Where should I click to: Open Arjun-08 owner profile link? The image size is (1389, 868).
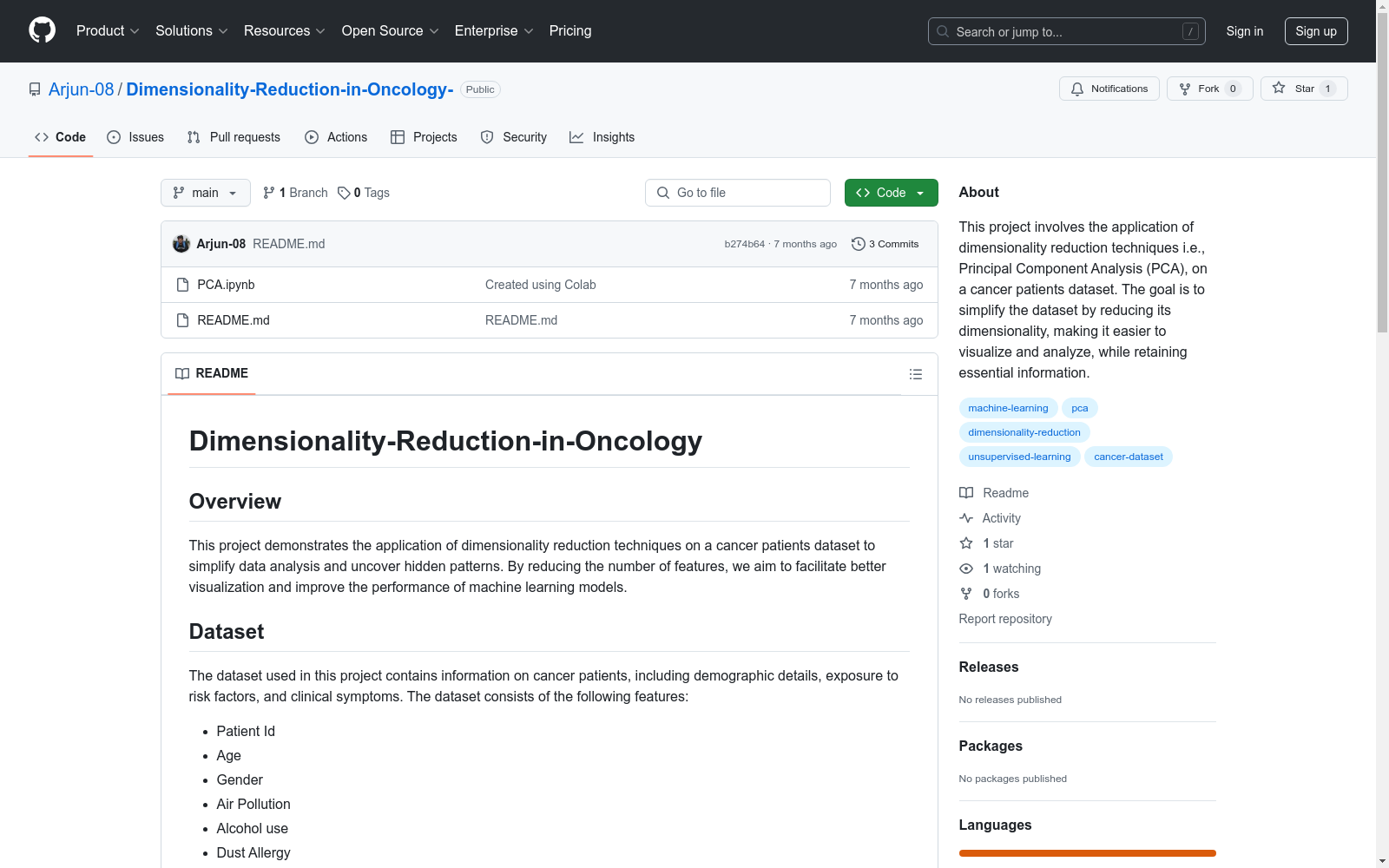point(81,89)
